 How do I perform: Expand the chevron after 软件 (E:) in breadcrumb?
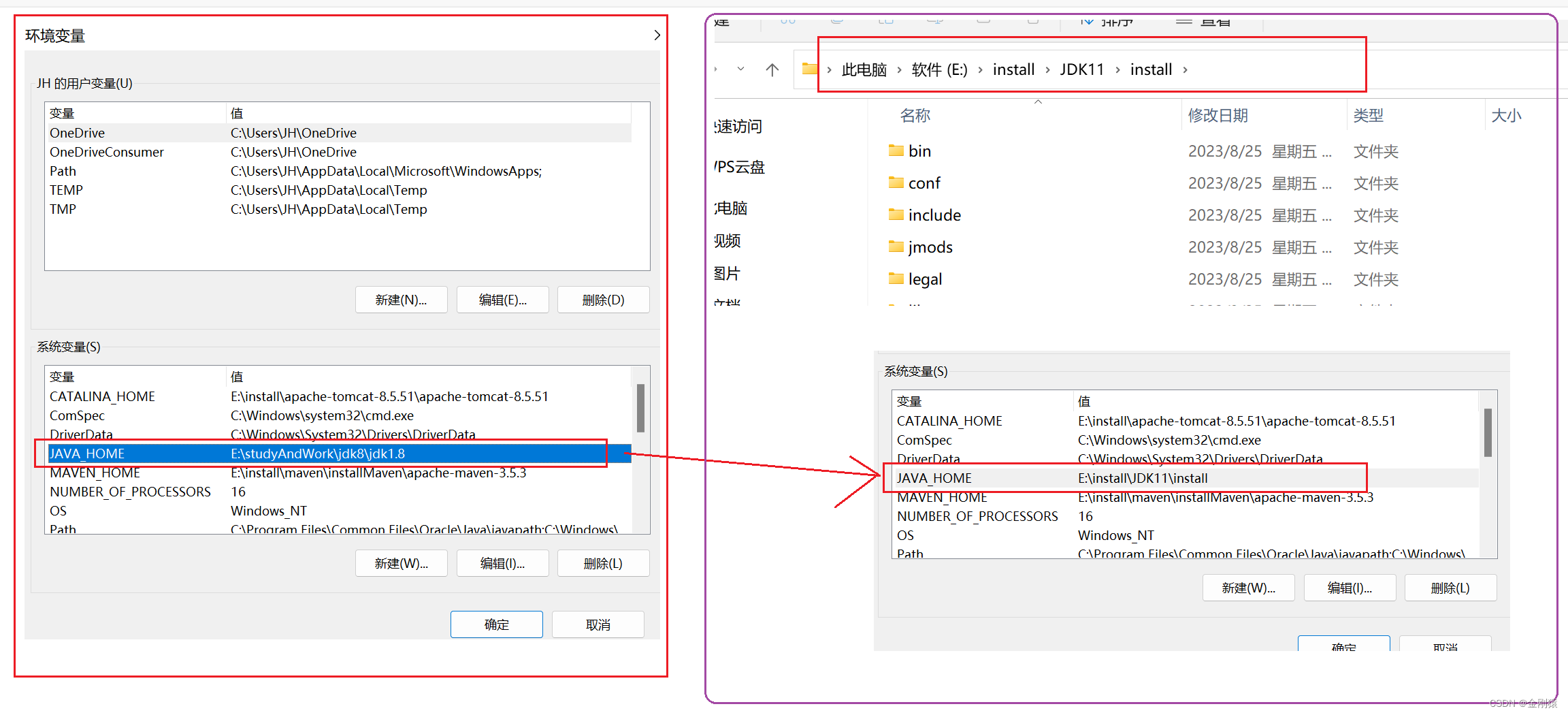pyautogui.click(x=980, y=69)
